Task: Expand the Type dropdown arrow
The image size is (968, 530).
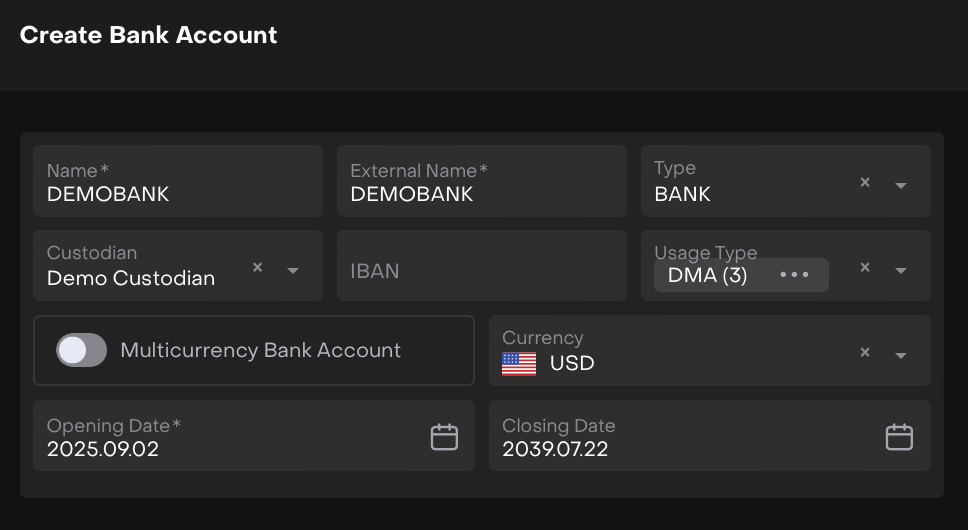Action: point(900,185)
